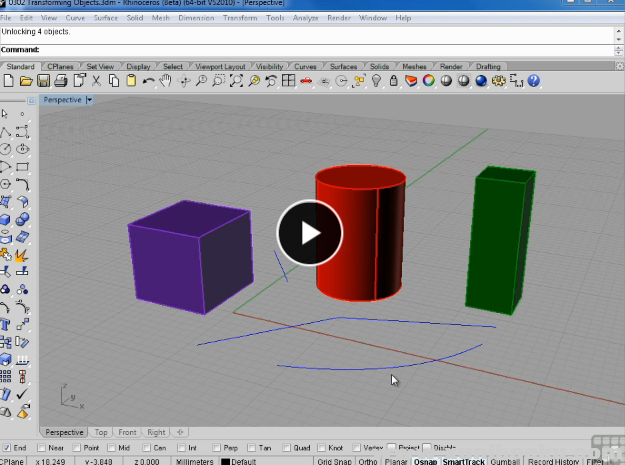Open the Perspective viewport dropdown arrow
Screen dimensions: 625x465
pos(90,100)
